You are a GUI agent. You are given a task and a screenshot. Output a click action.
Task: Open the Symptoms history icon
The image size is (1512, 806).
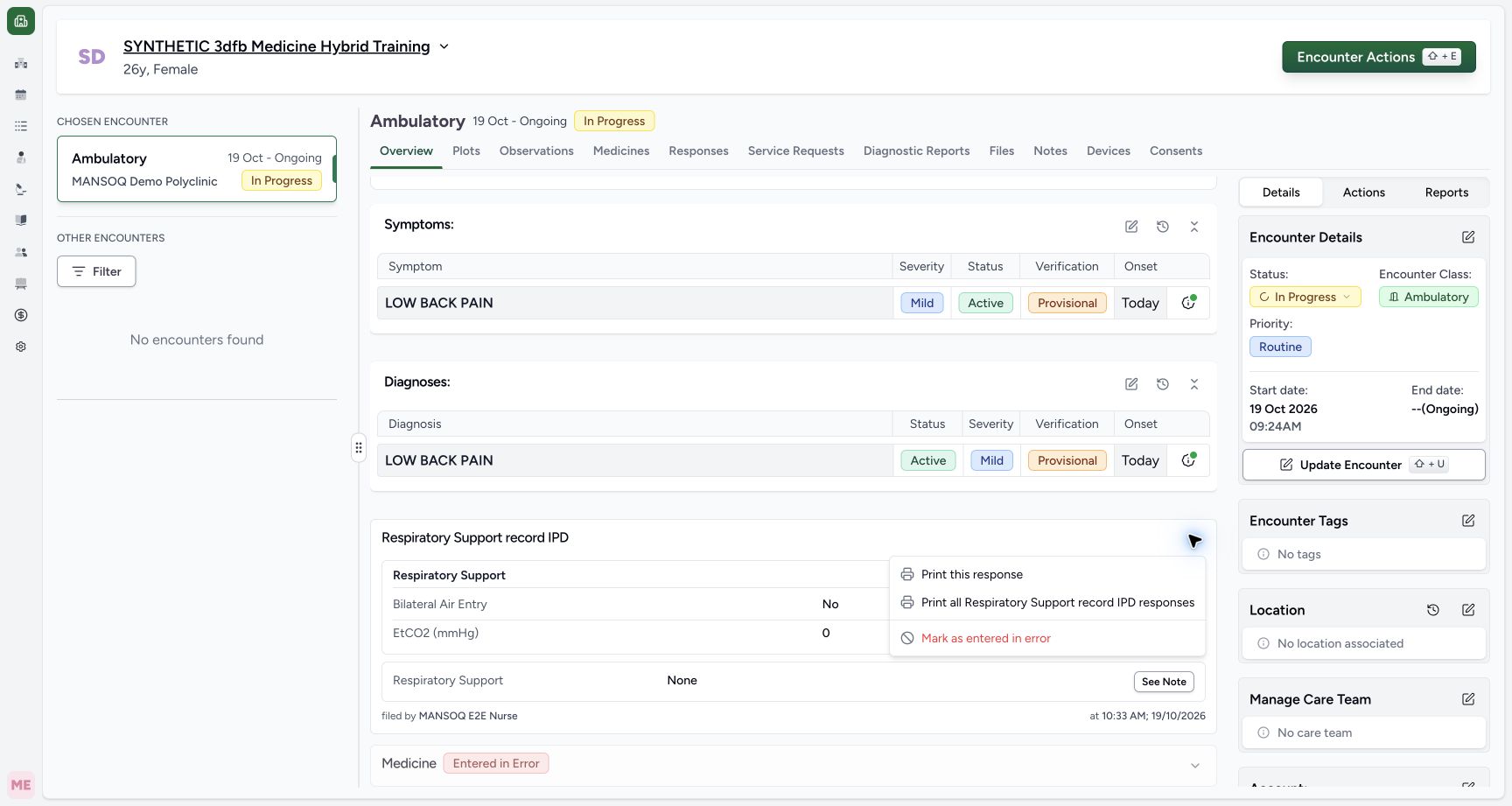[1163, 227]
